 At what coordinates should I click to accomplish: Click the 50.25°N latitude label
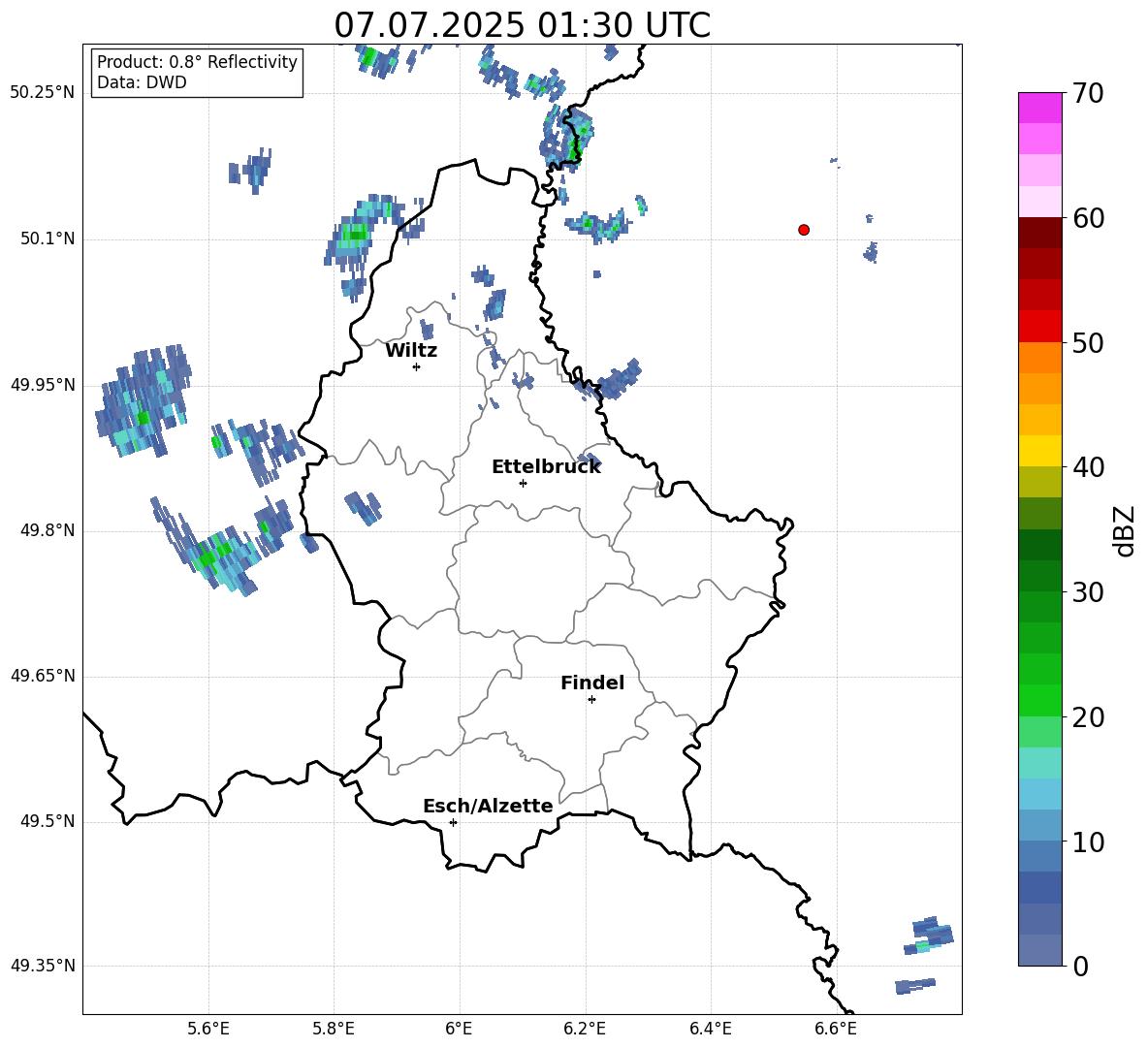pyautogui.click(x=43, y=93)
